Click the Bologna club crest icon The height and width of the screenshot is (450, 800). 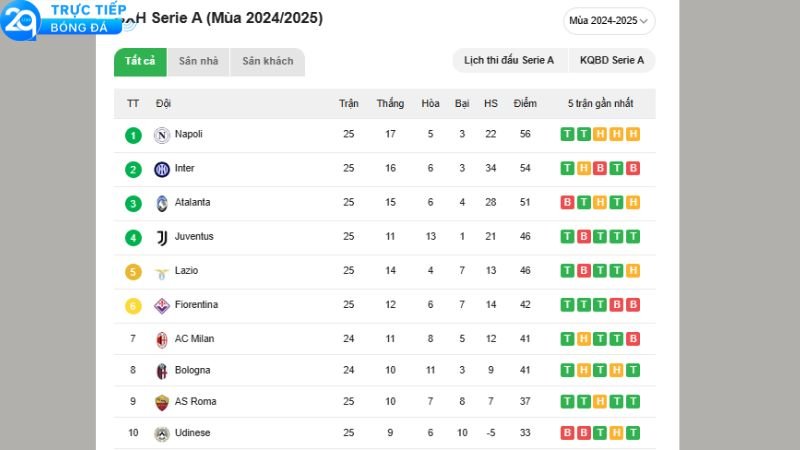(x=162, y=371)
